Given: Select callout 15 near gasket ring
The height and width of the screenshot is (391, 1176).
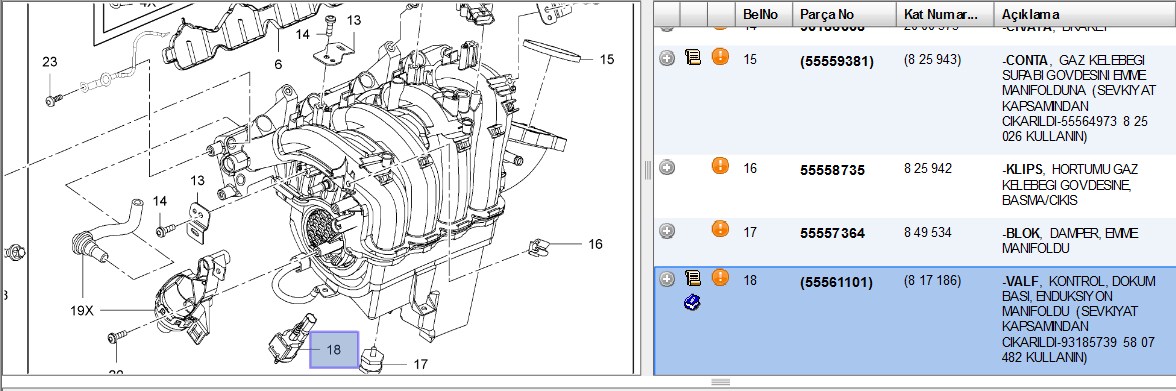Looking at the screenshot, I should (607, 59).
